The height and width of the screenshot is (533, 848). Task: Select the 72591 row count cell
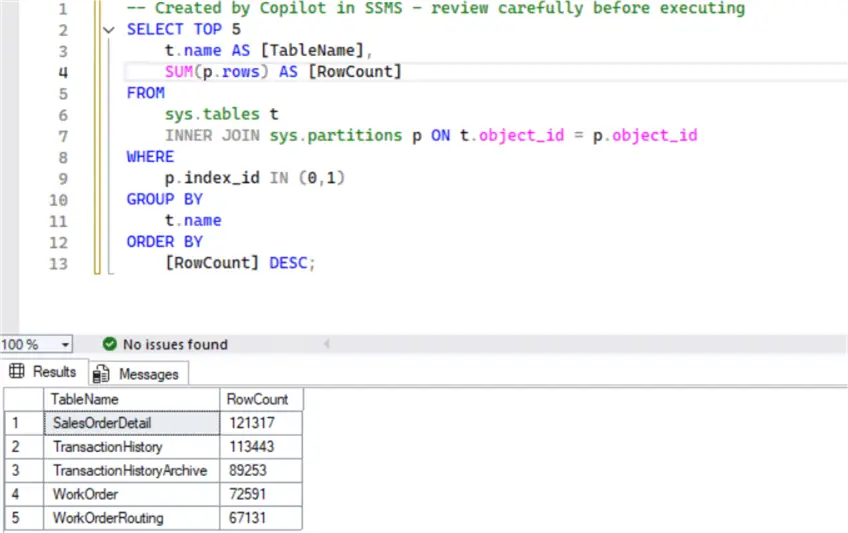(x=261, y=494)
